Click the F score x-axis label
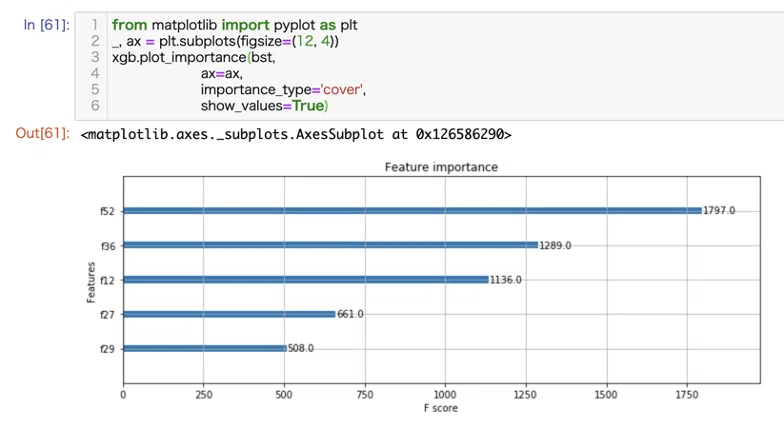This screenshot has height=428, width=784. [440, 408]
